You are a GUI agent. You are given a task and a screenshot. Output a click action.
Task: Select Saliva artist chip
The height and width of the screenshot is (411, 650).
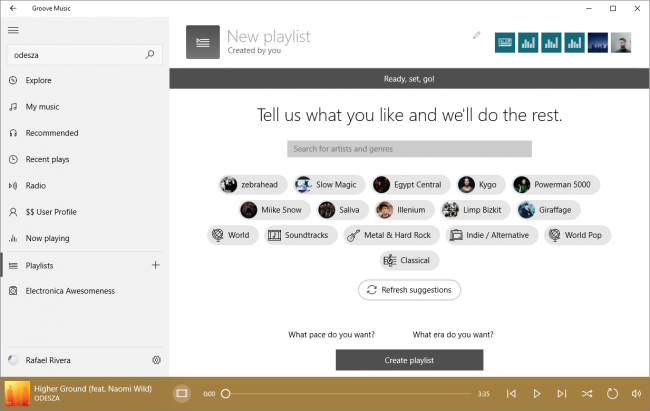[342, 210]
